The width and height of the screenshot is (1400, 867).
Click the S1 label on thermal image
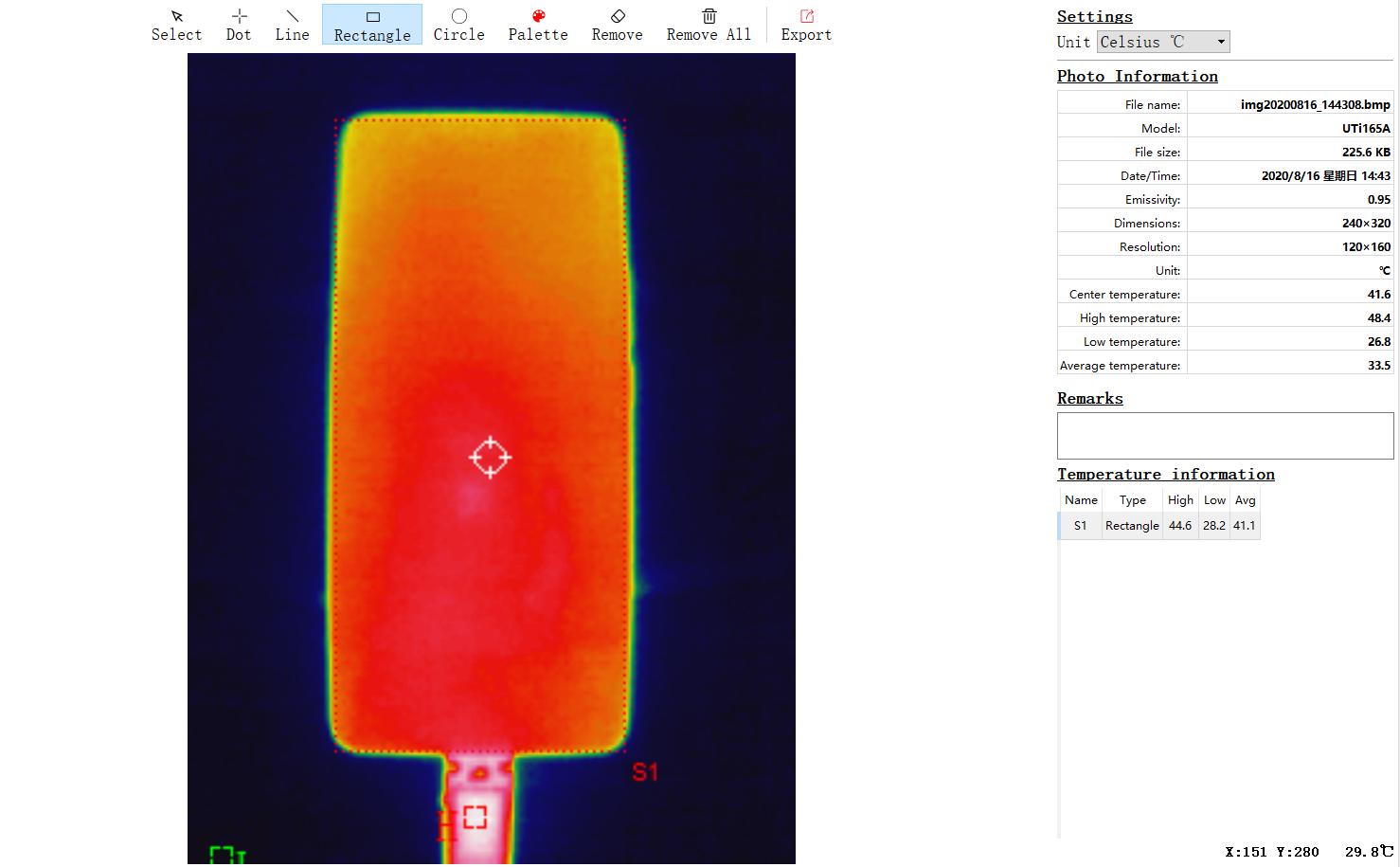click(645, 772)
